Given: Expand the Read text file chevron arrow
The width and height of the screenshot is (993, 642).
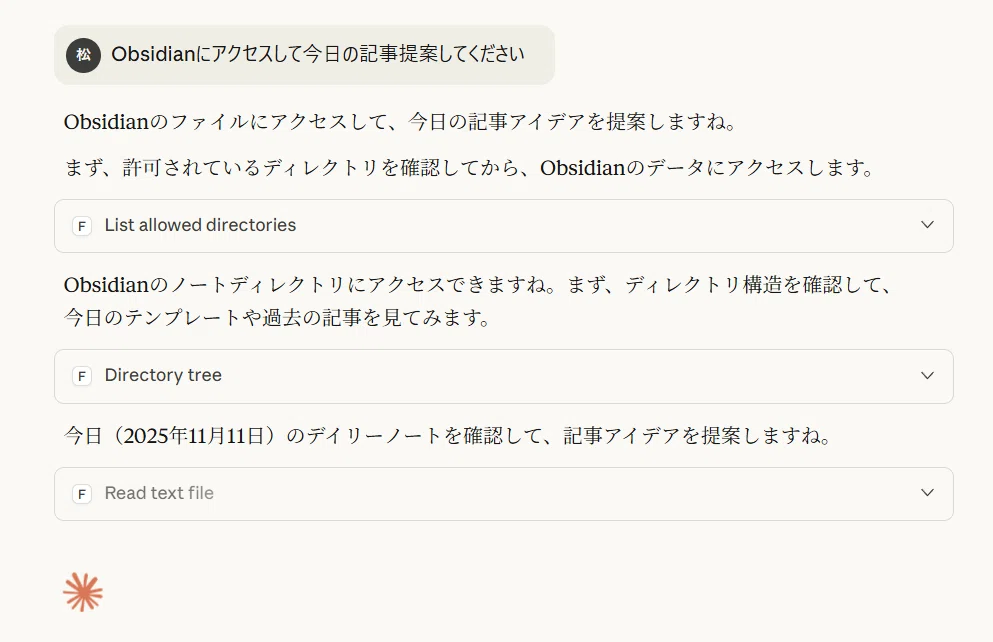Looking at the screenshot, I should click(x=927, y=493).
